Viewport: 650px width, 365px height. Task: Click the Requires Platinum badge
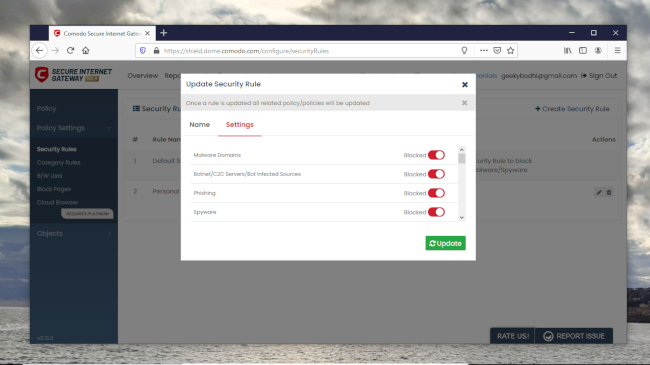87,214
